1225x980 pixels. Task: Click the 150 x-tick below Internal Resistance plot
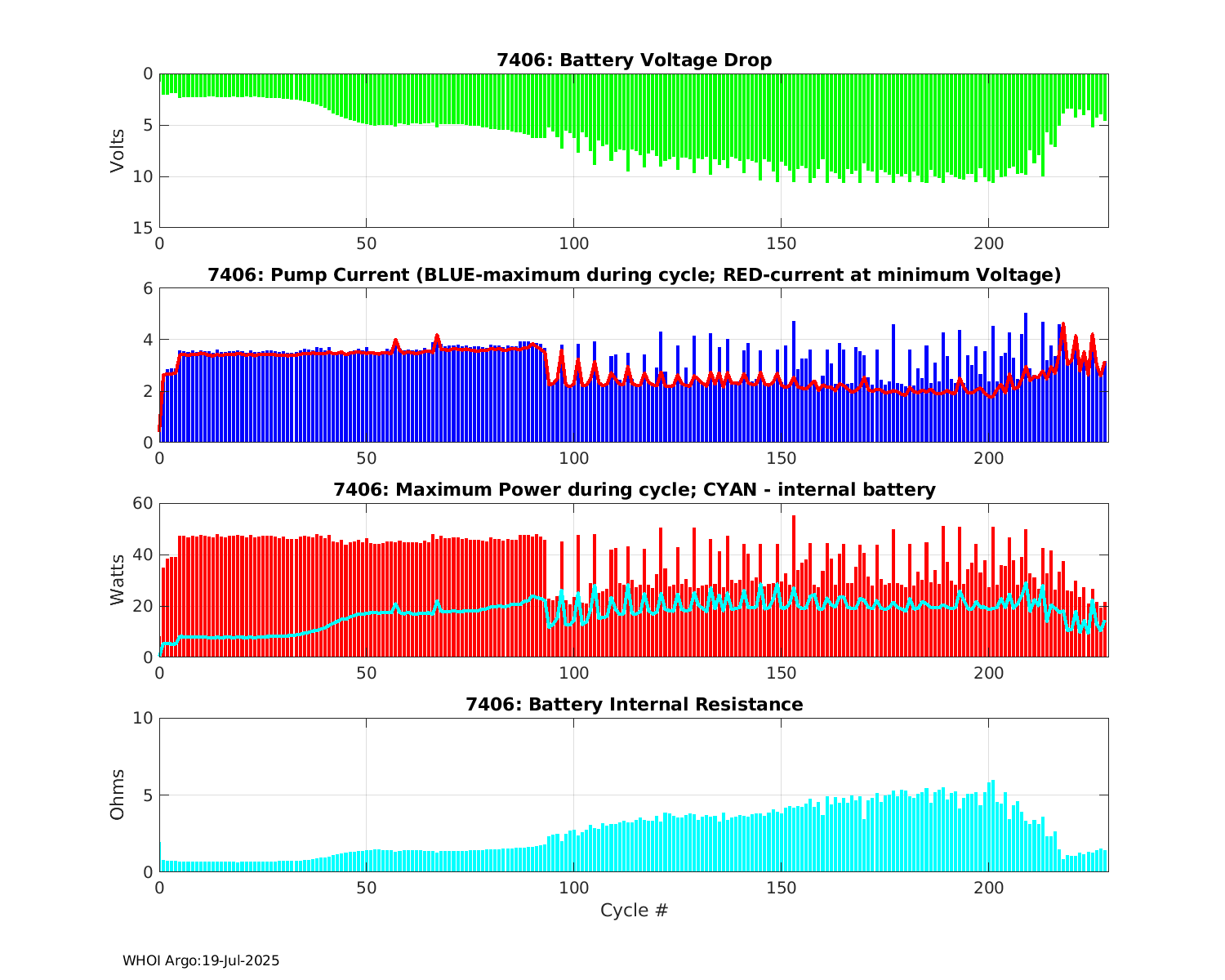(x=781, y=888)
